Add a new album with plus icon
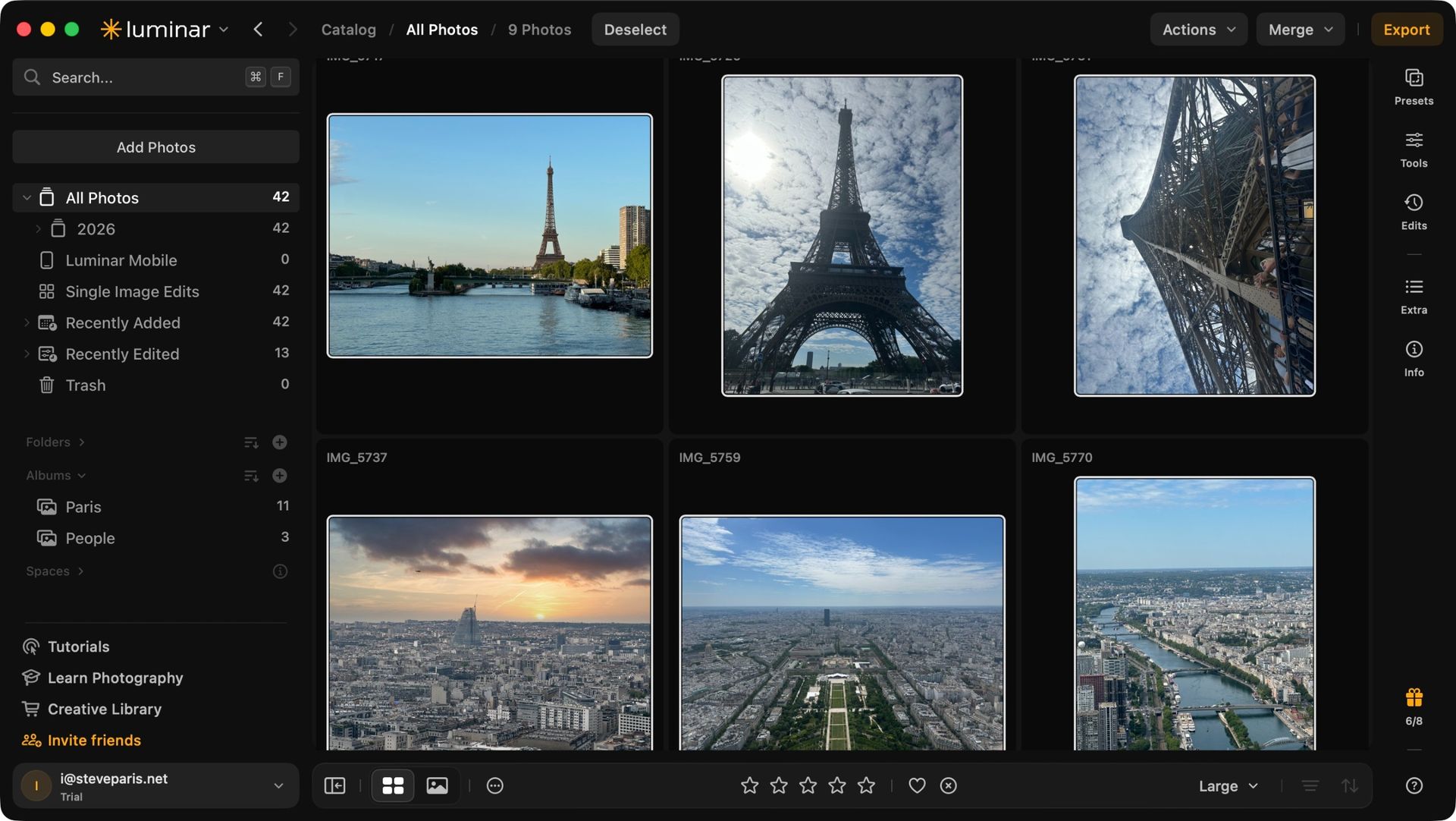This screenshot has height=821, width=1456. tap(279, 476)
